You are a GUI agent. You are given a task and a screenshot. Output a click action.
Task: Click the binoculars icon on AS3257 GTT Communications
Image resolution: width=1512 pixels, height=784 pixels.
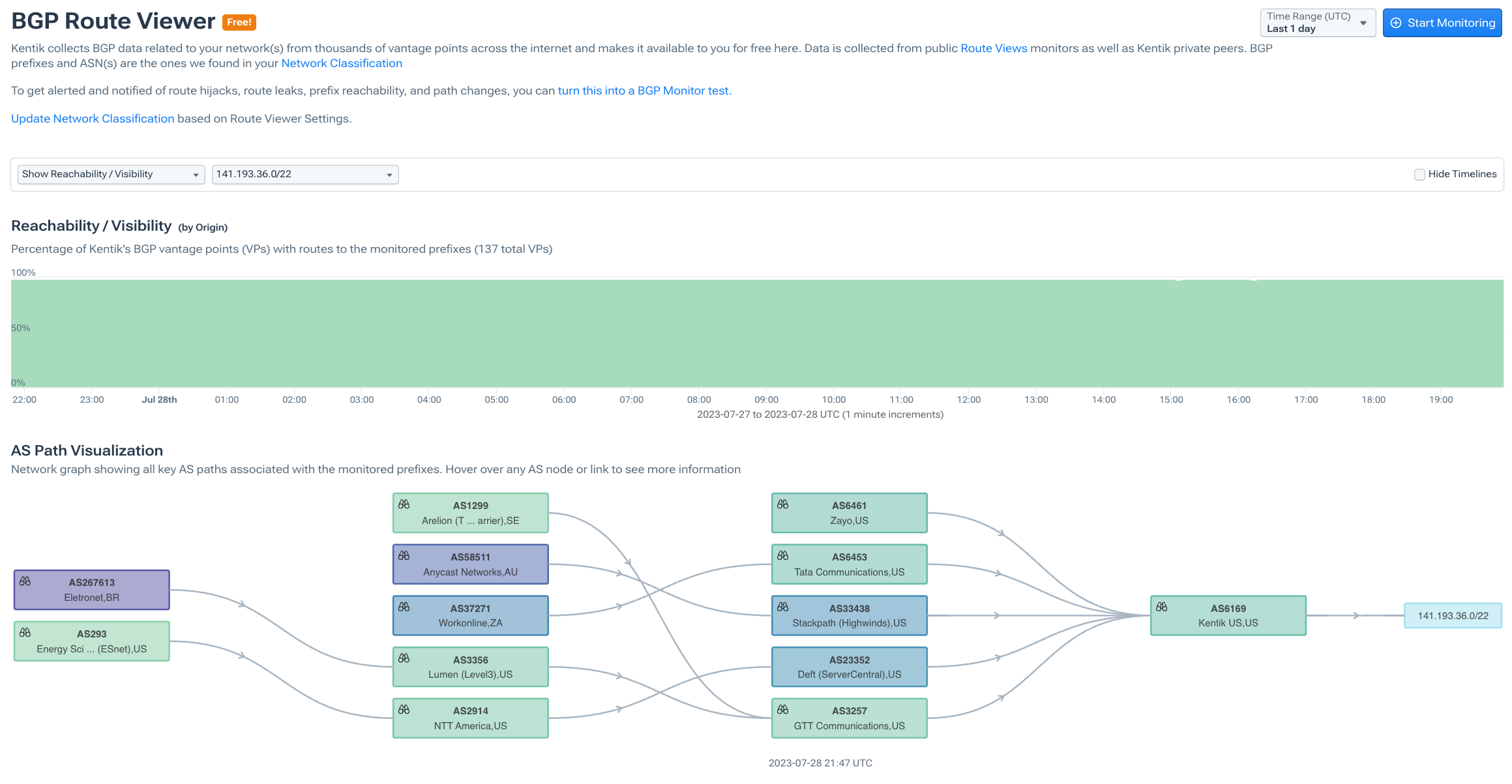[784, 708]
